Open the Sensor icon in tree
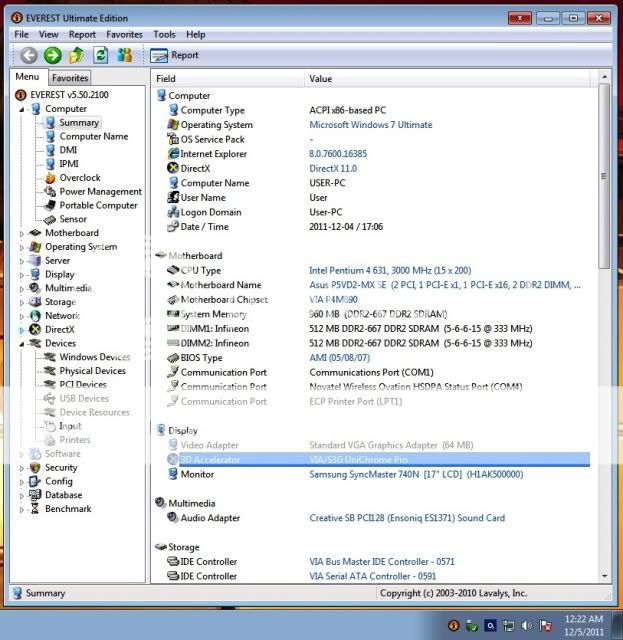The width and height of the screenshot is (623, 640). pos(50,220)
